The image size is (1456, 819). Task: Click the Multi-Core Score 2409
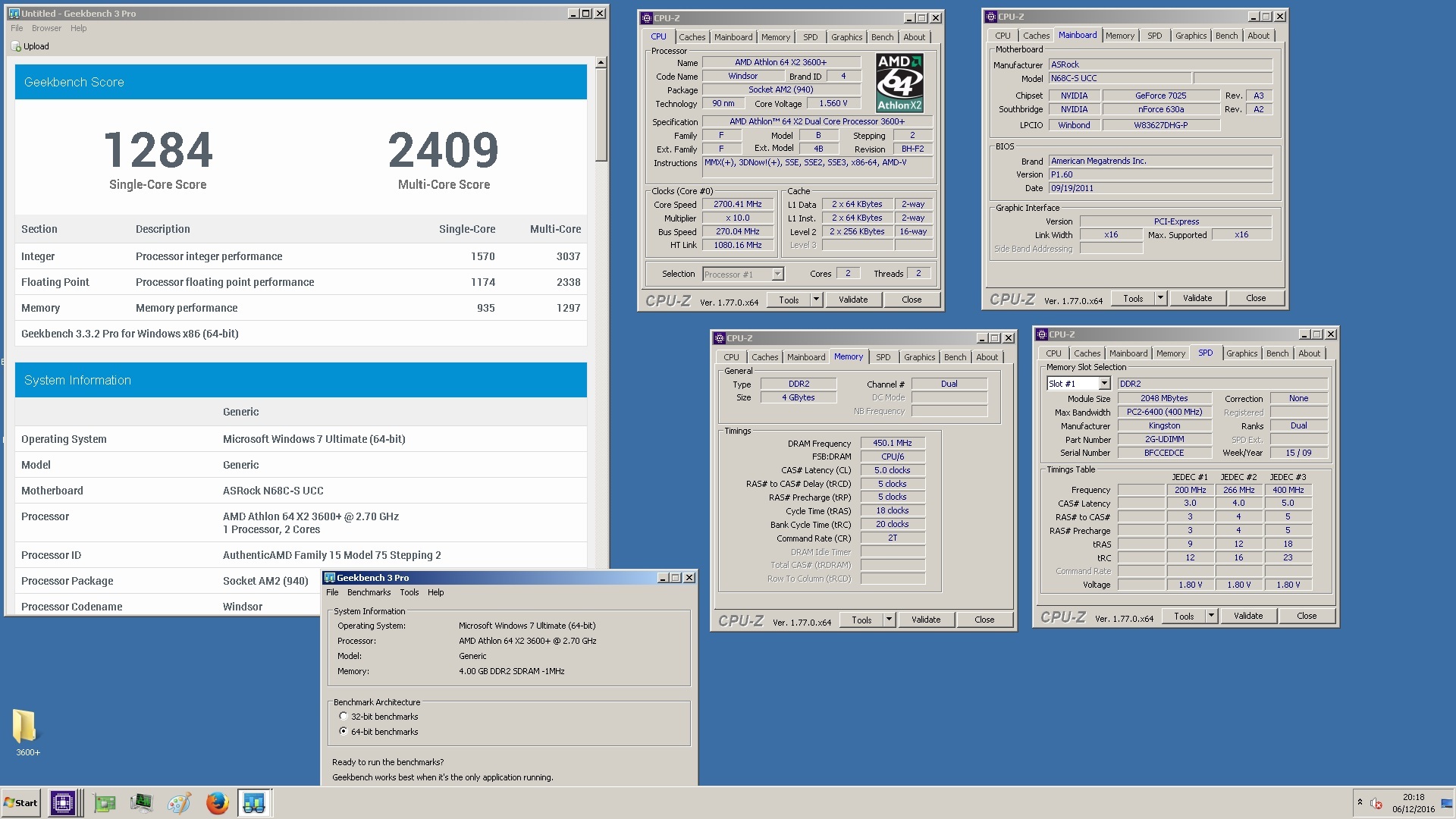point(444,150)
